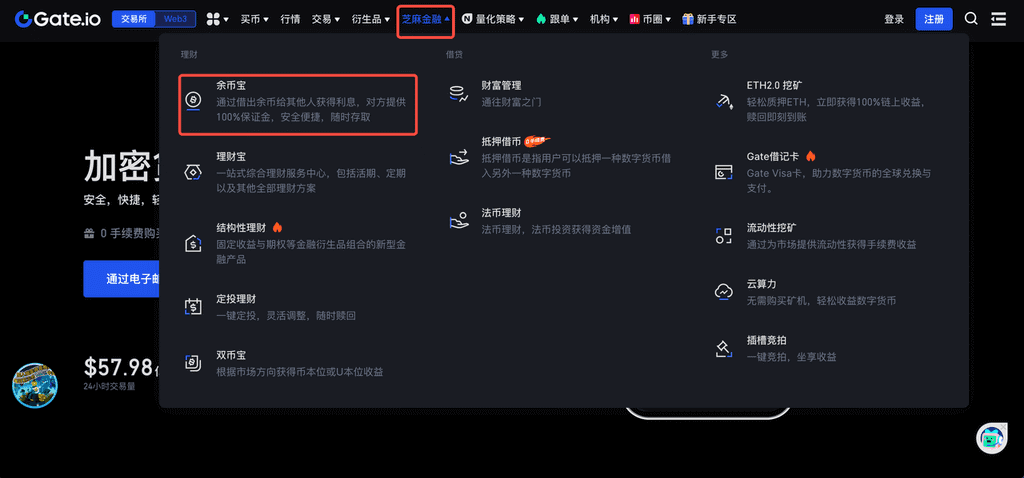Click the ETH2.0 挖矿 pickaxe icon
Viewport: 1024px width, 478px height.
pyautogui.click(x=724, y=101)
